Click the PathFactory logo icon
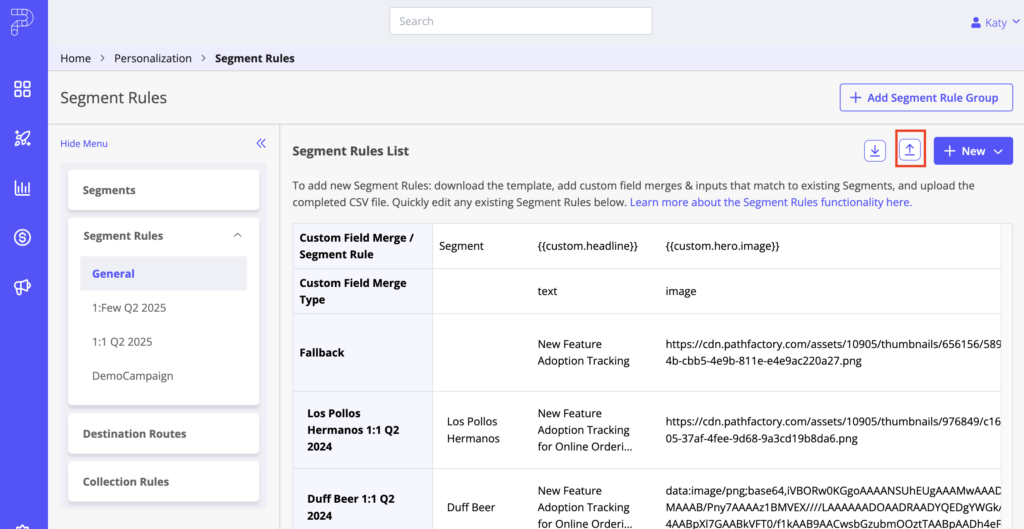 23,21
